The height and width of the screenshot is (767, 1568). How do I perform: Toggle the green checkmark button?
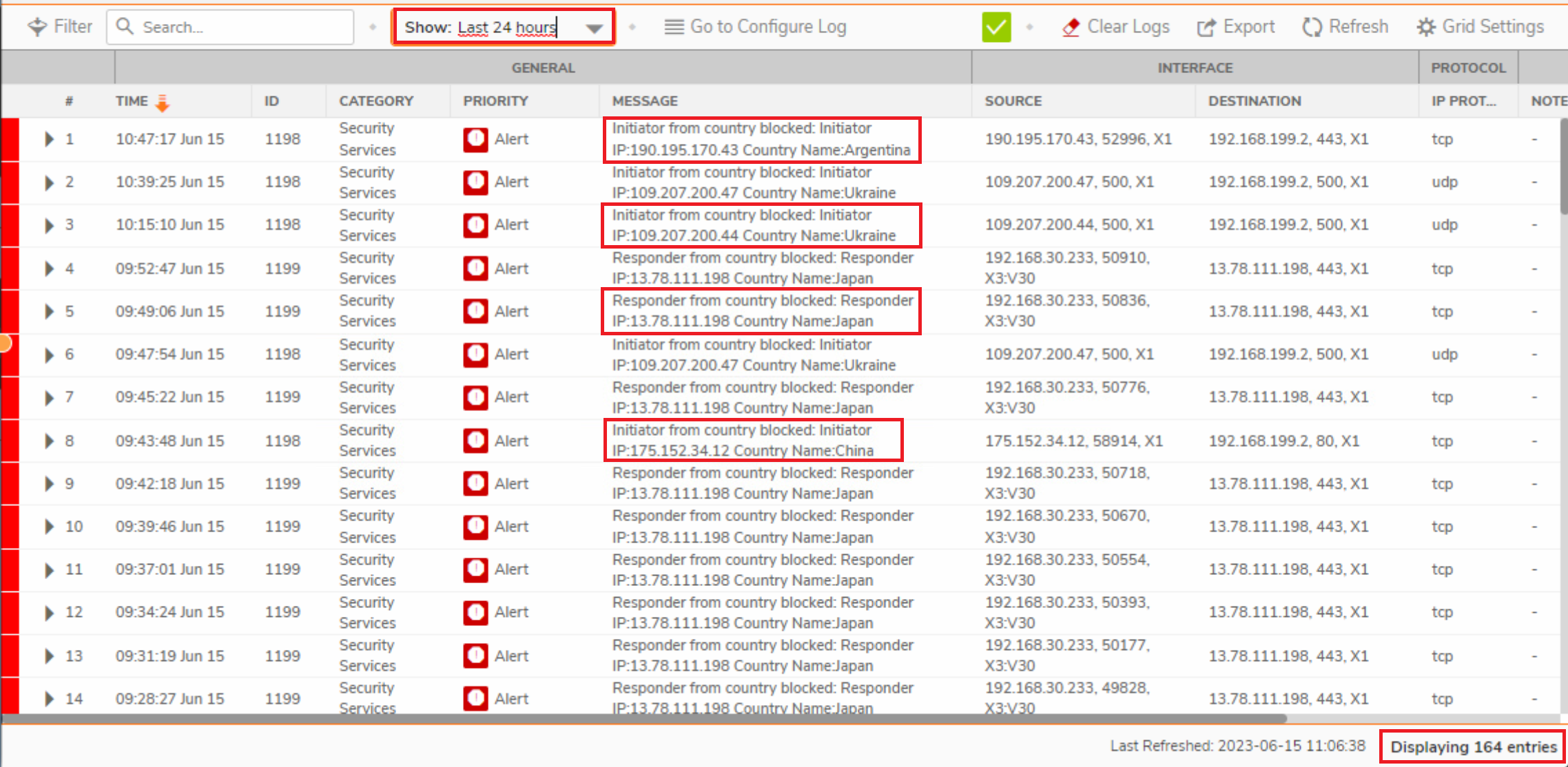(x=996, y=28)
